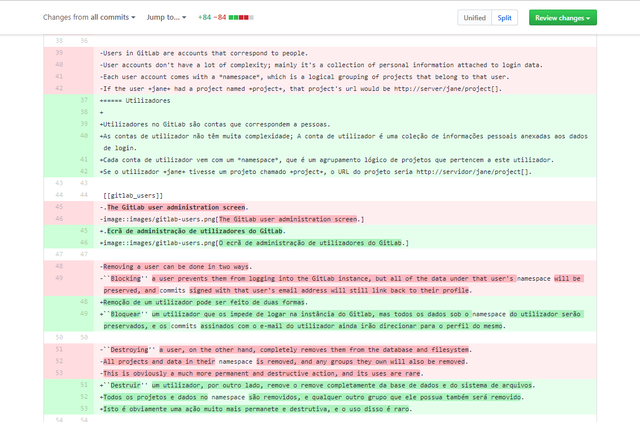The width and height of the screenshot is (640, 422).
Task: Click added line number 53
Action: [84, 408]
